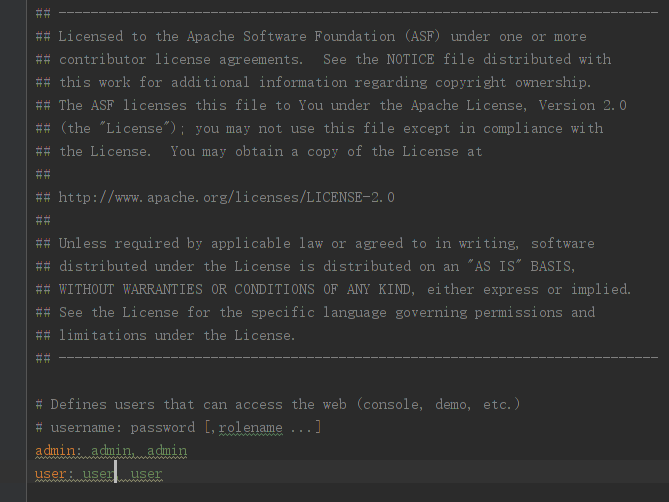The width and height of the screenshot is (669, 502).
Task: Click 'this work for additional information' line
Action: click(x=314, y=82)
